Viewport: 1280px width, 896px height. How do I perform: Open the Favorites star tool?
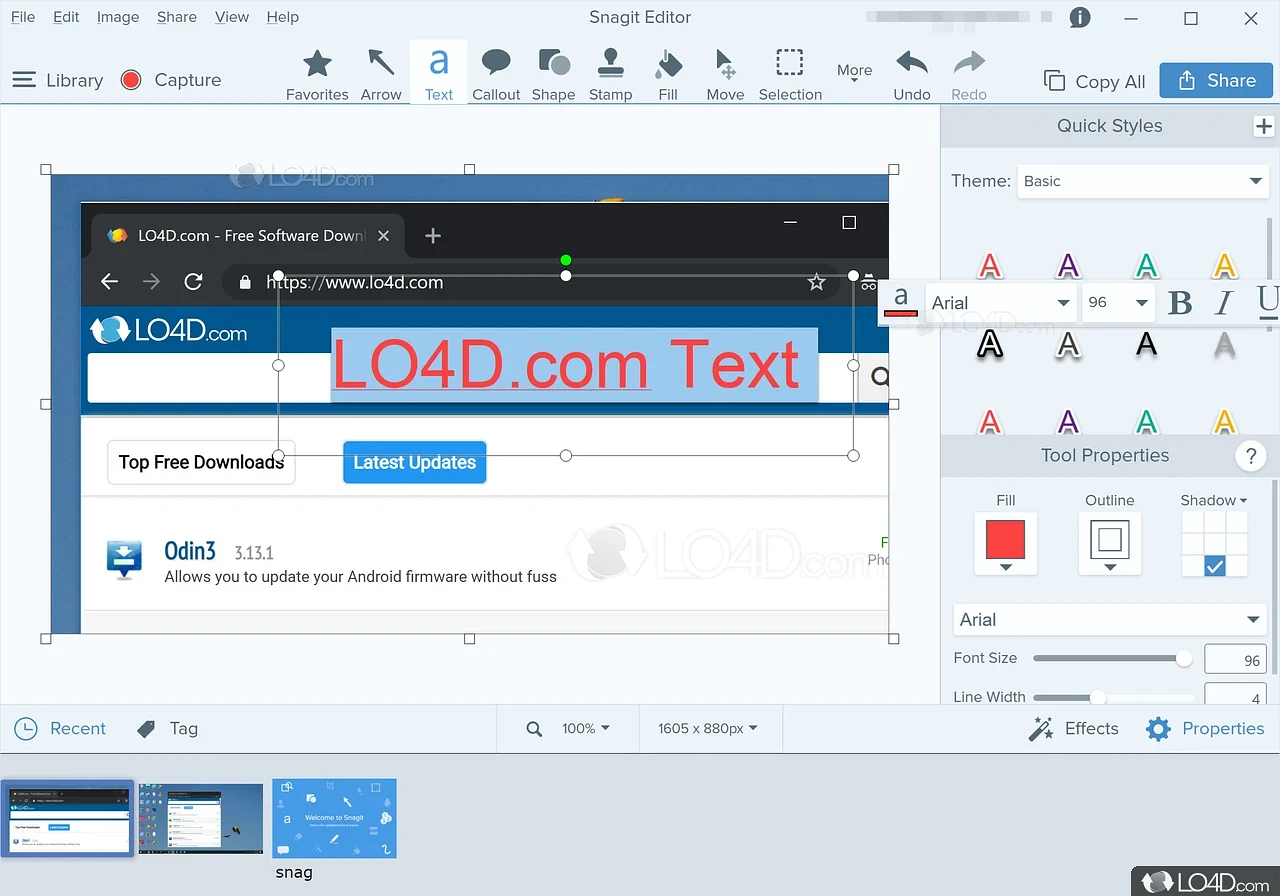pyautogui.click(x=317, y=74)
